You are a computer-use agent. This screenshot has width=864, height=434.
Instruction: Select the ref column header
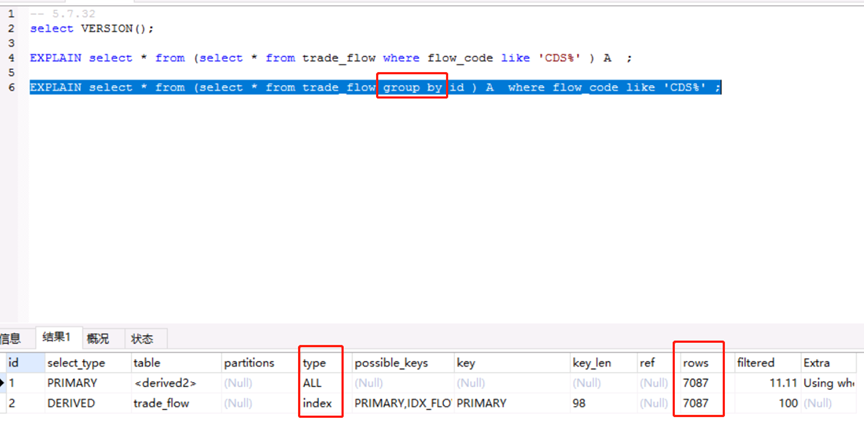(x=658, y=363)
